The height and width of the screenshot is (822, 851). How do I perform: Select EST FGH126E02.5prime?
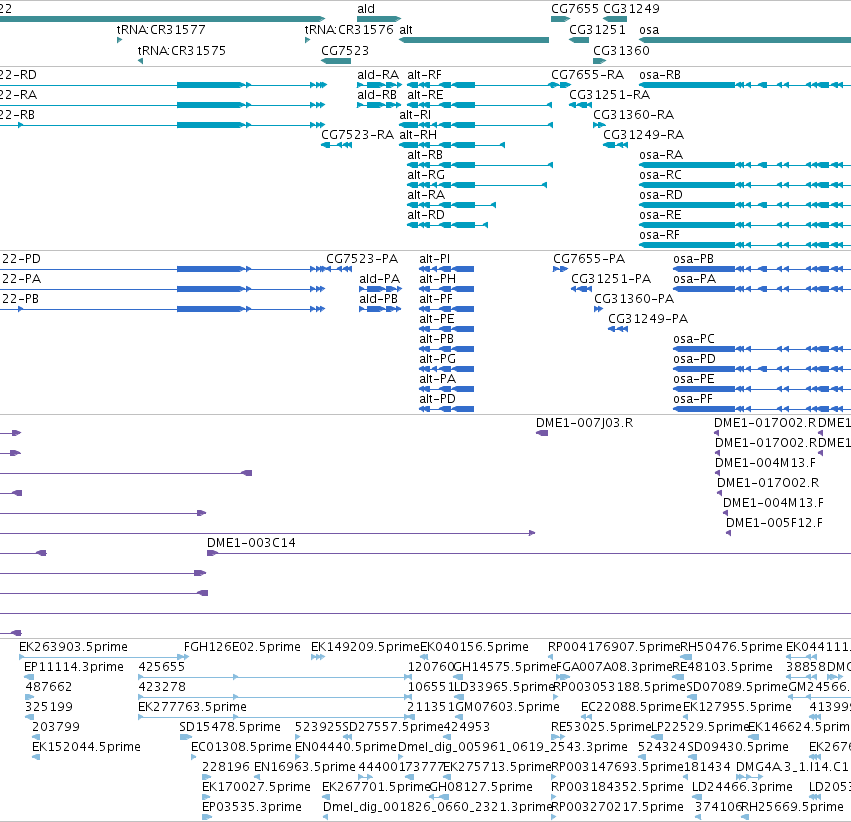[242, 647]
